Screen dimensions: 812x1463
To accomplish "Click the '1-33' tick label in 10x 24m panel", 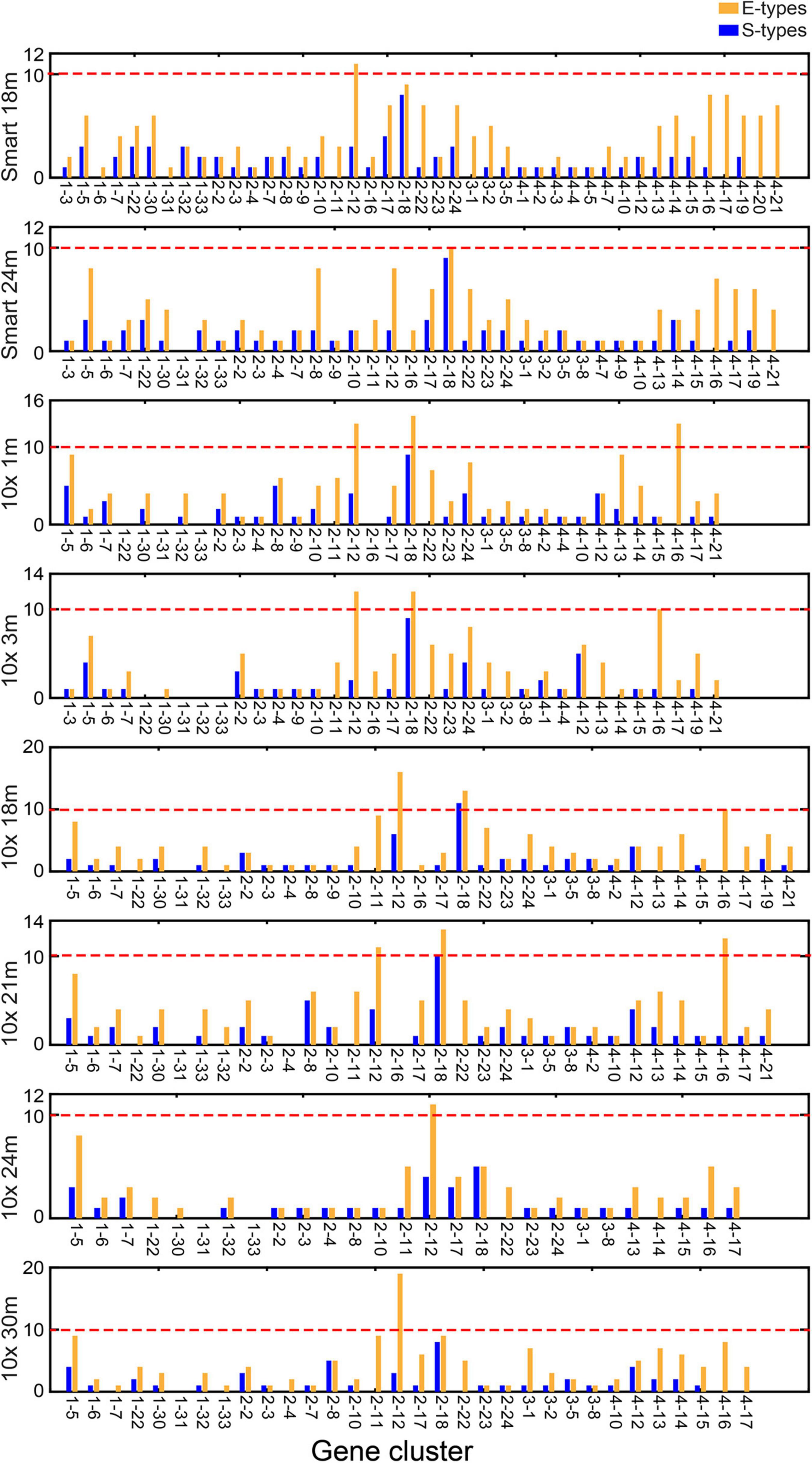I will (x=253, y=1239).
